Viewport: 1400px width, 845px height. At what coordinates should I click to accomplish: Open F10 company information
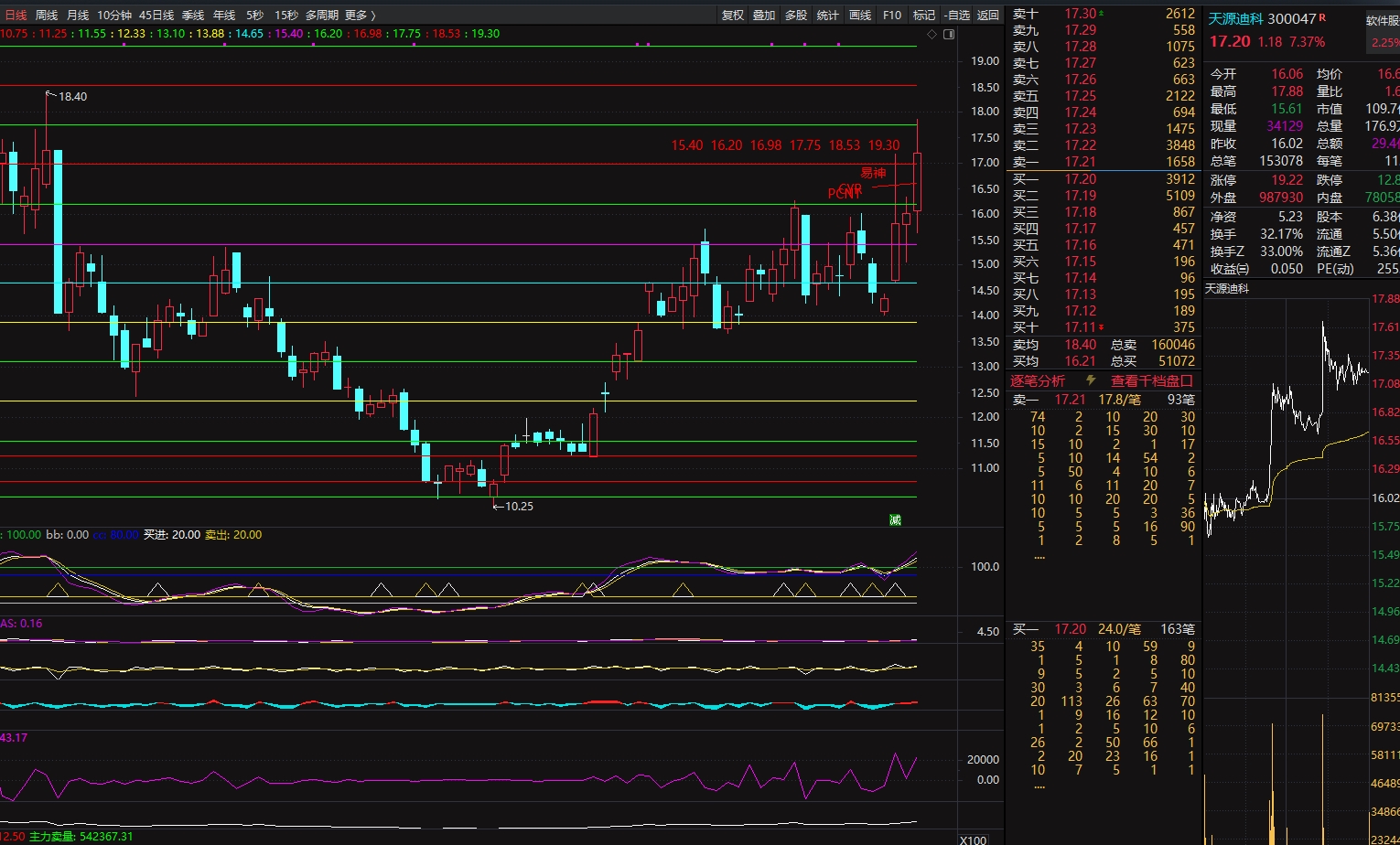[x=892, y=15]
